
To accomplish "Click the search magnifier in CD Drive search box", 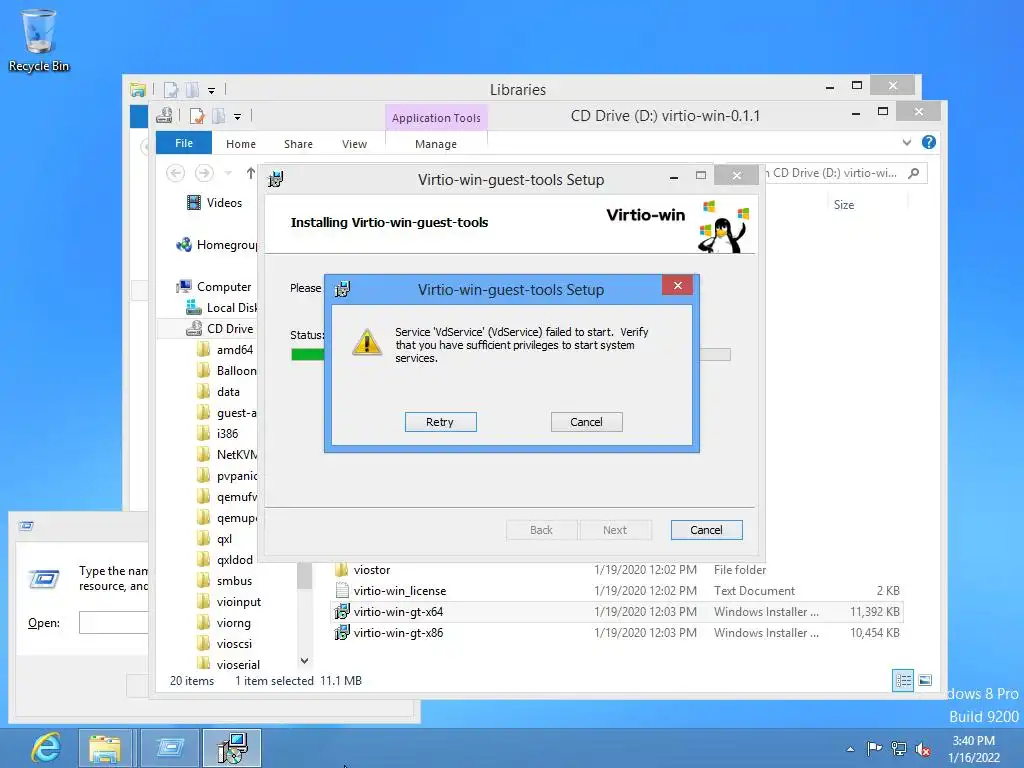I will coord(914,173).
